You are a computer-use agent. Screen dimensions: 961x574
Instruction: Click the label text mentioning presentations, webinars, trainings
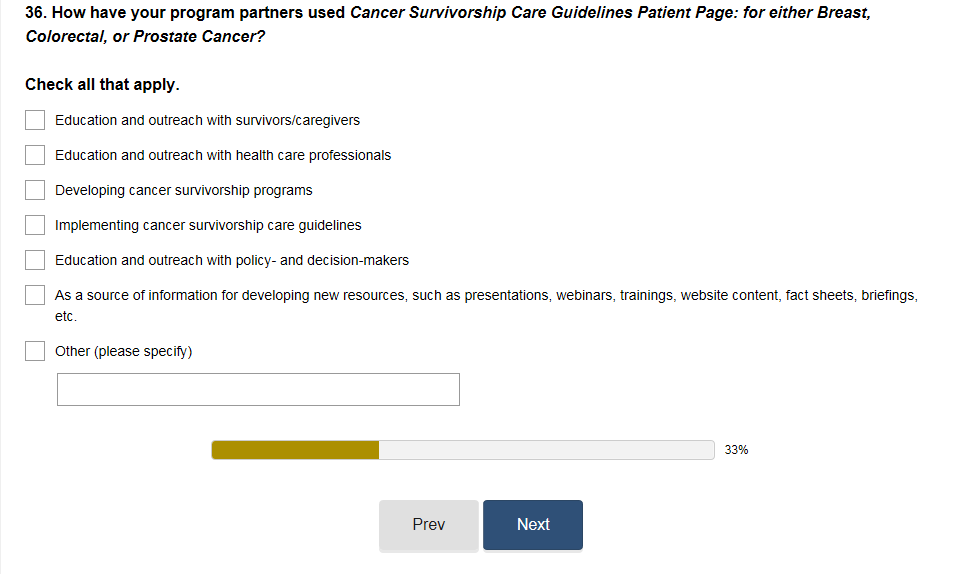point(486,296)
